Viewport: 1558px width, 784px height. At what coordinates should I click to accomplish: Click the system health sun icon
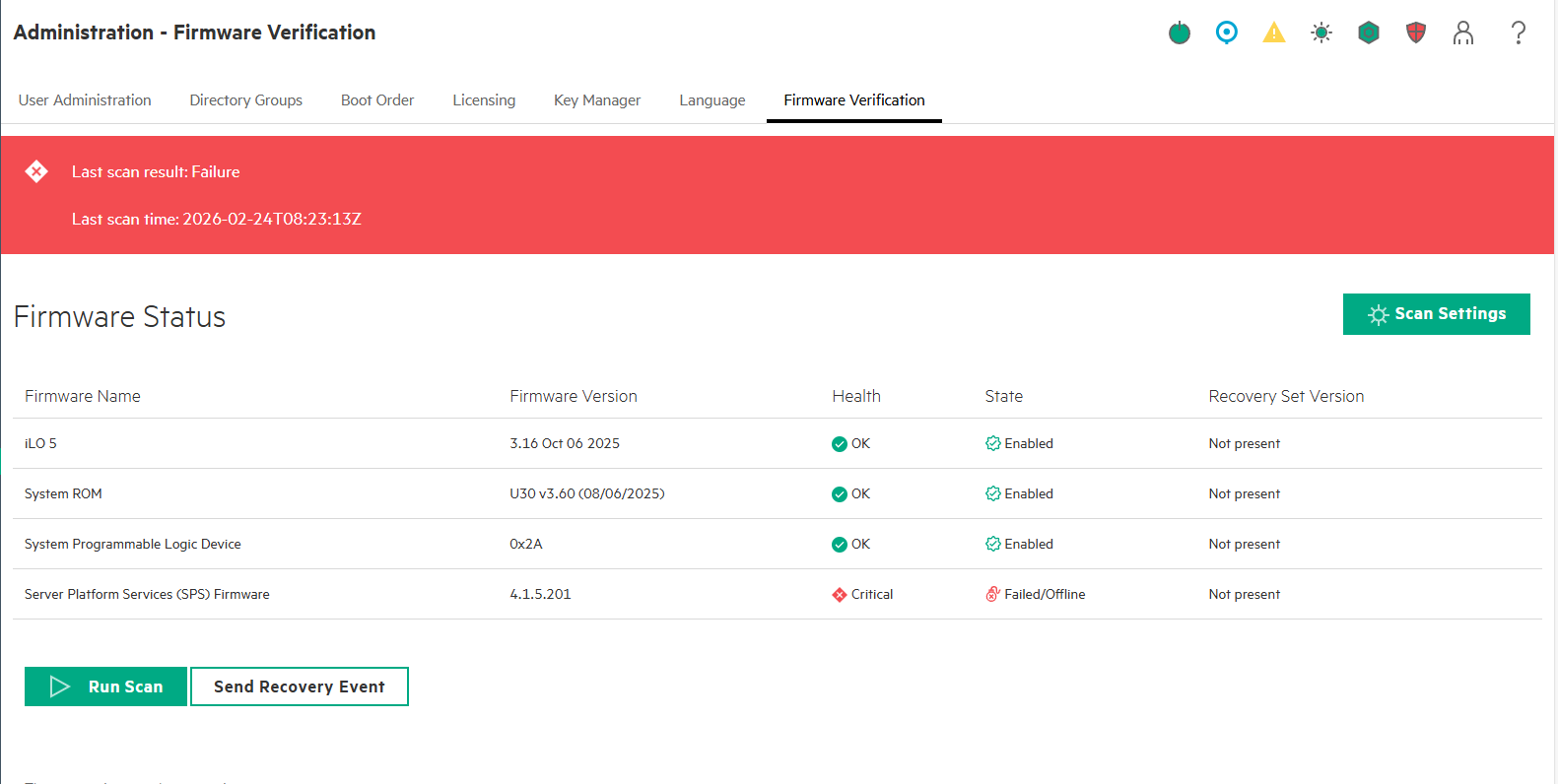point(1321,33)
